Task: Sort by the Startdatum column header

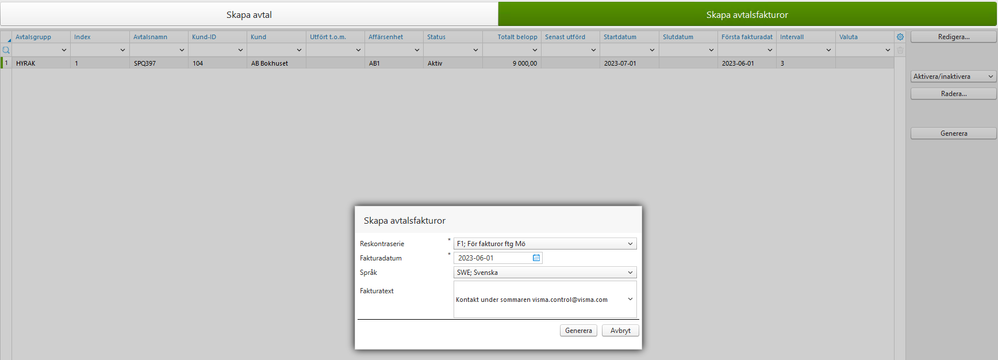Action: pos(628,38)
